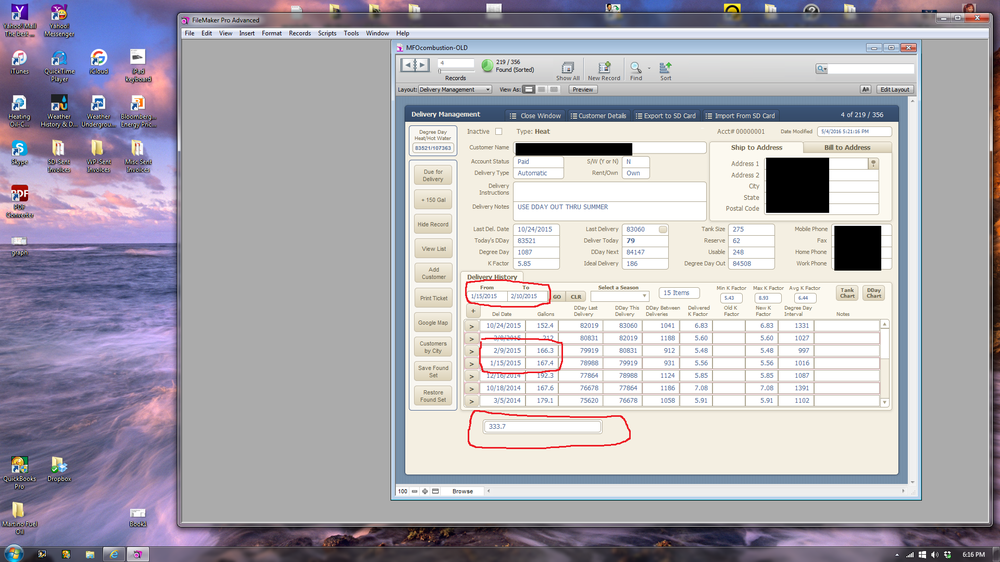Image resolution: width=1000 pixels, height=562 pixels.
Task: Switch to the Bill to Address tab
Action: pyautogui.click(x=846, y=147)
